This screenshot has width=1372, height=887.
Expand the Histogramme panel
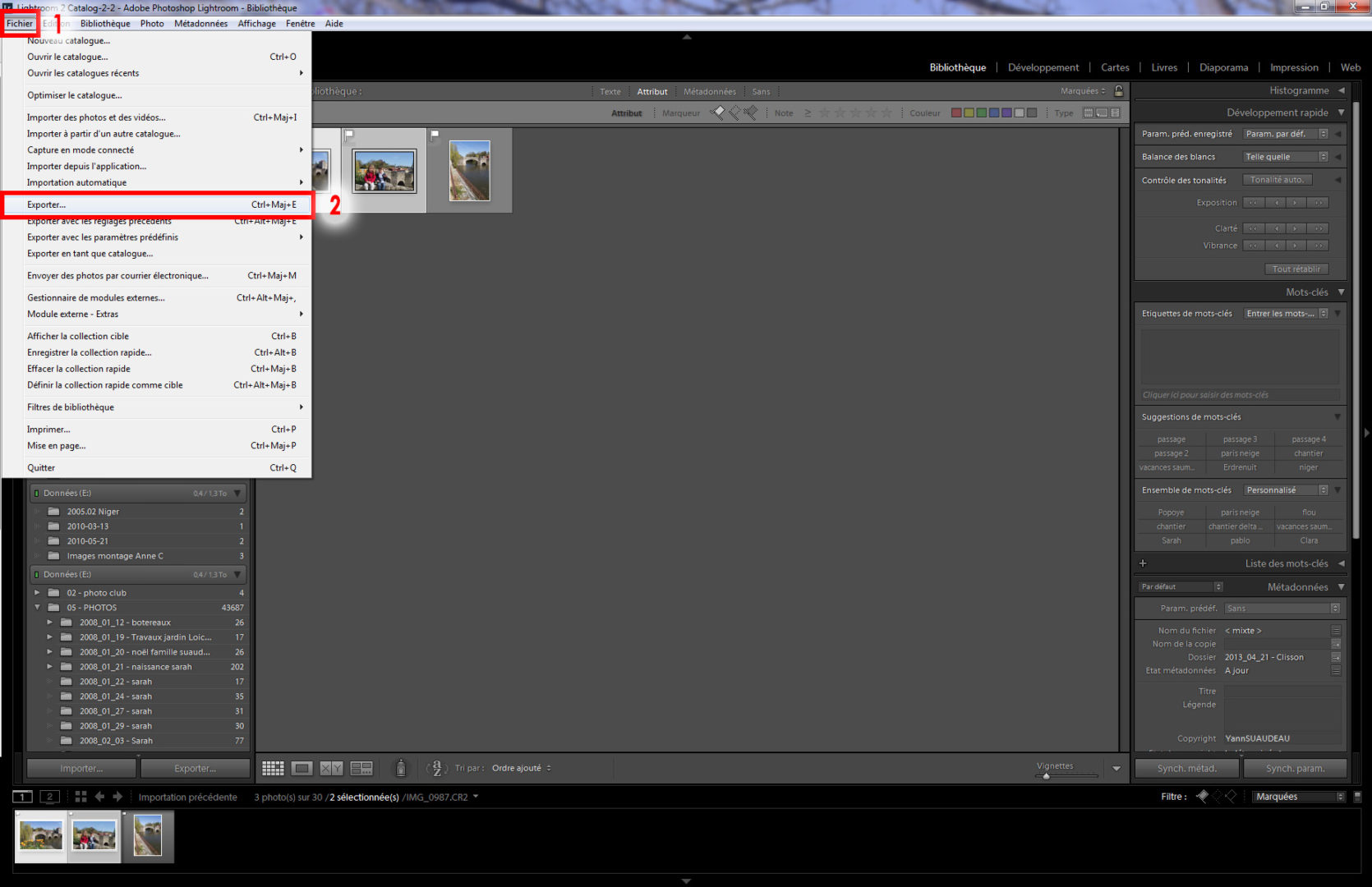pos(1342,90)
